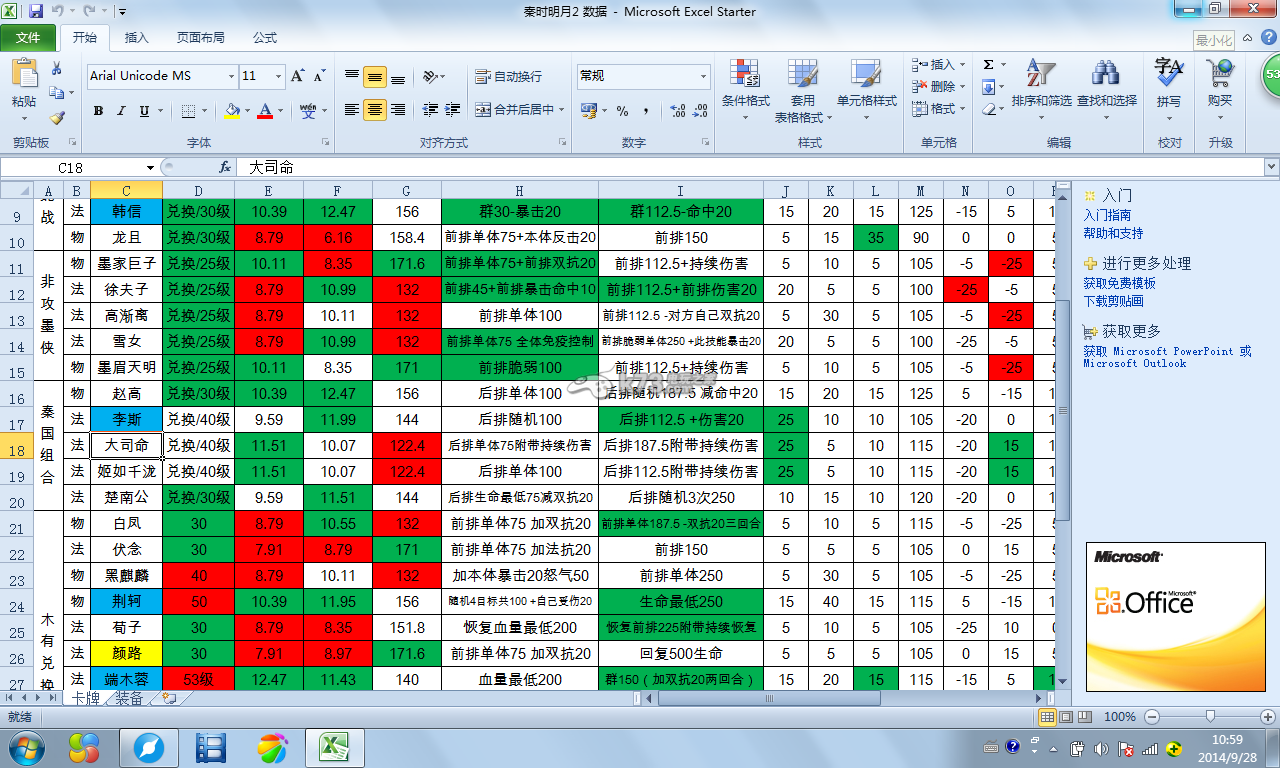The width and height of the screenshot is (1280, 768).
Task: Click the Format Painter brush icon
Action: pos(57,118)
